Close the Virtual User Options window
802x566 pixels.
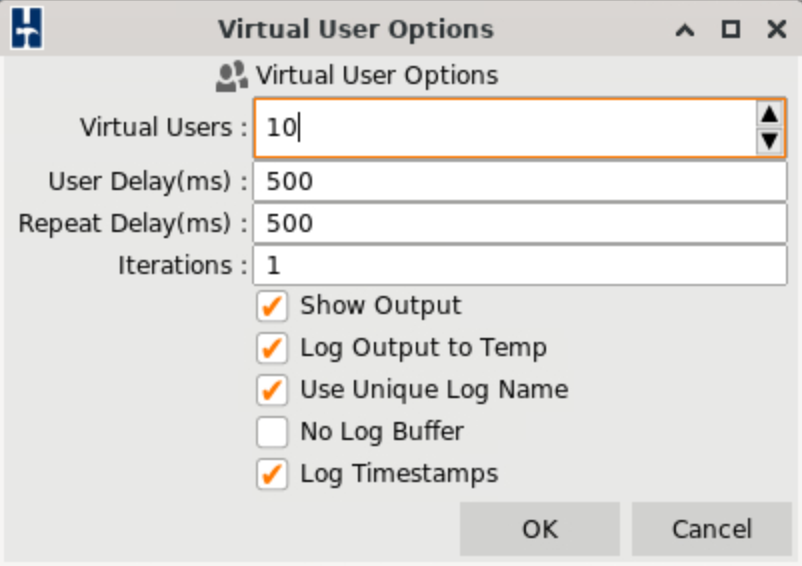[x=776, y=29]
